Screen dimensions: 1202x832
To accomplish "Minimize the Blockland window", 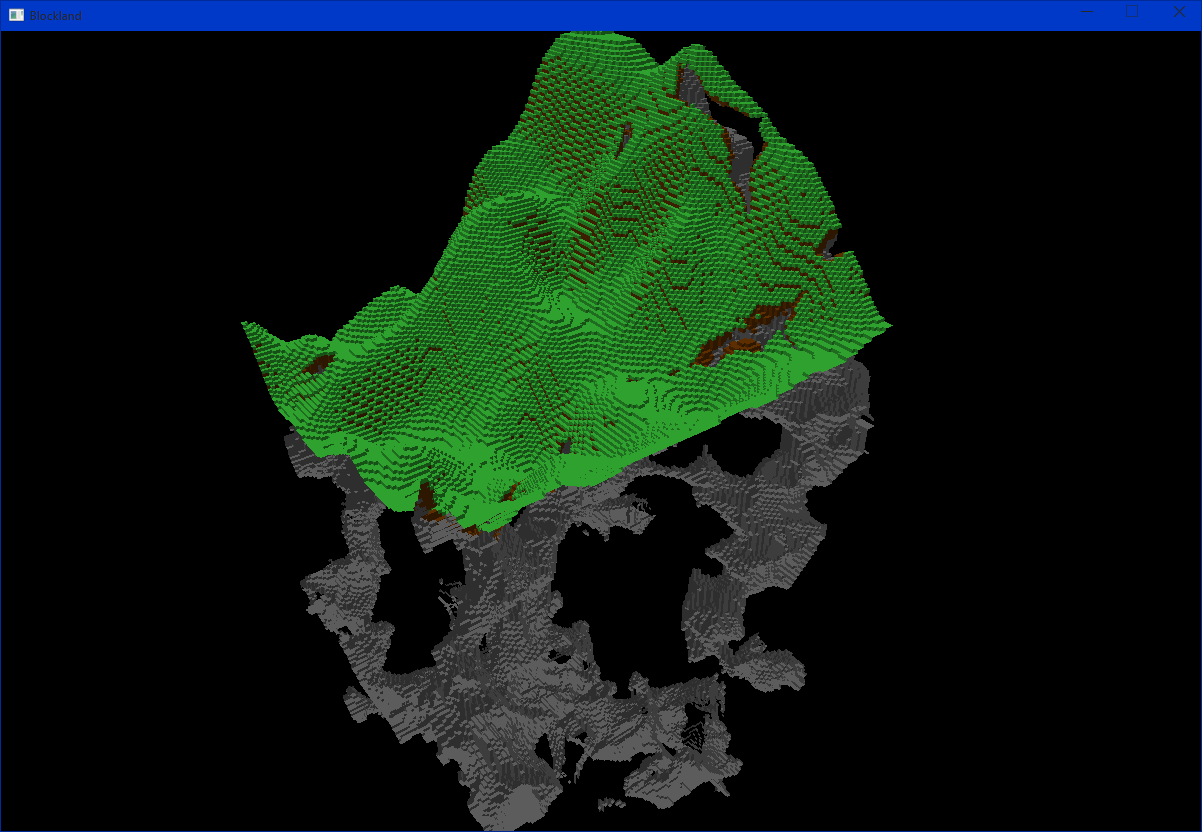I will pos(1086,13).
